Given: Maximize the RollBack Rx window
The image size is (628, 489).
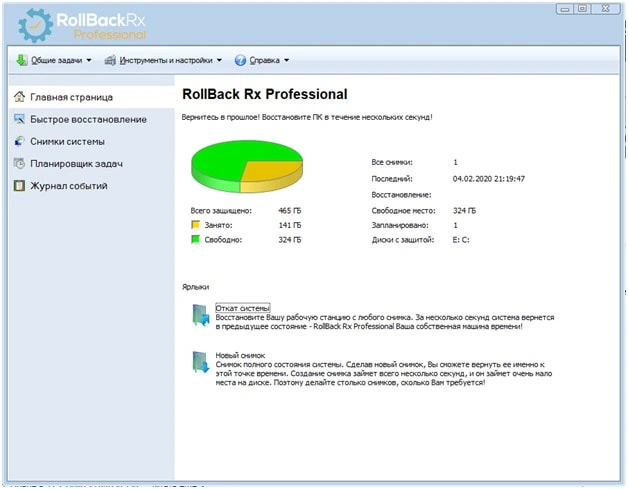Looking at the screenshot, I should point(583,9).
